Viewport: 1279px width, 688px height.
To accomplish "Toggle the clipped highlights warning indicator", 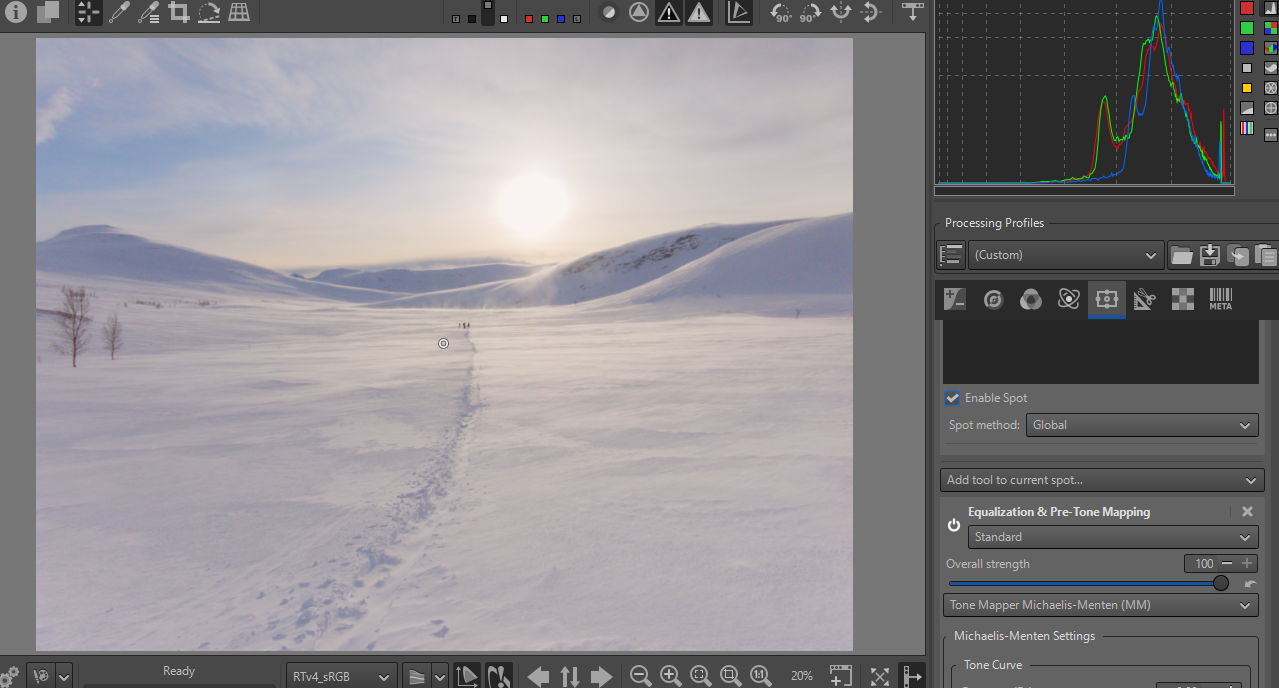I will 699,12.
